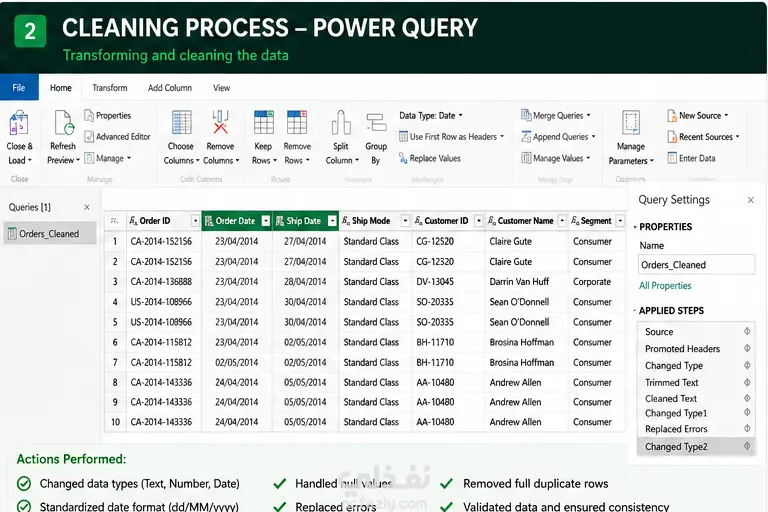This screenshot has height=512, width=768.
Task: Click the Remove Columns icon
Action: click(x=220, y=122)
